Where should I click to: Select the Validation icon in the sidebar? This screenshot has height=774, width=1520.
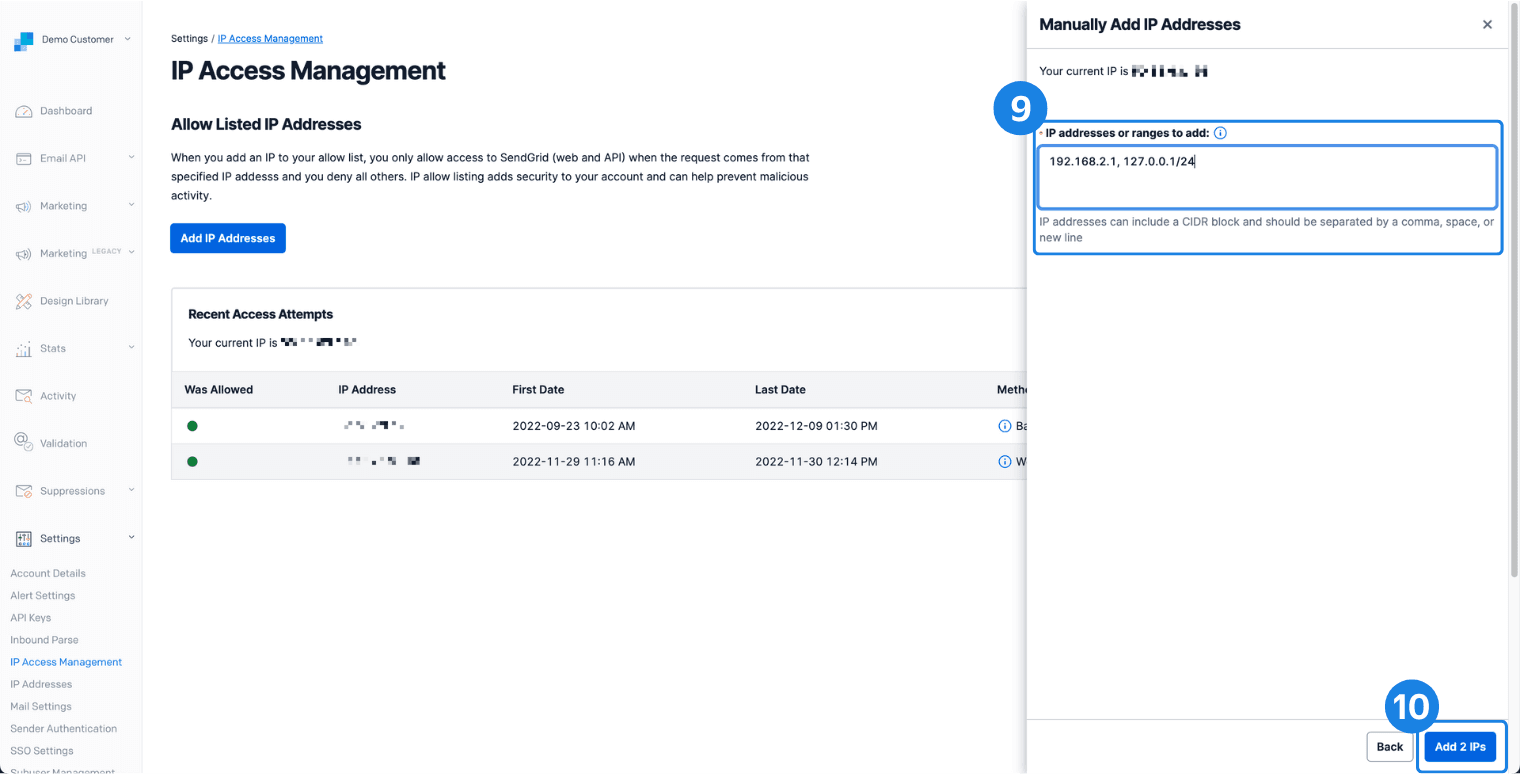pyautogui.click(x=25, y=443)
